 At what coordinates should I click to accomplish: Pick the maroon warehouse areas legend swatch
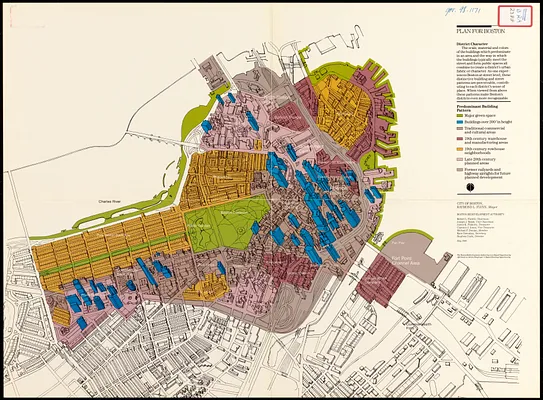coord(460,139)
